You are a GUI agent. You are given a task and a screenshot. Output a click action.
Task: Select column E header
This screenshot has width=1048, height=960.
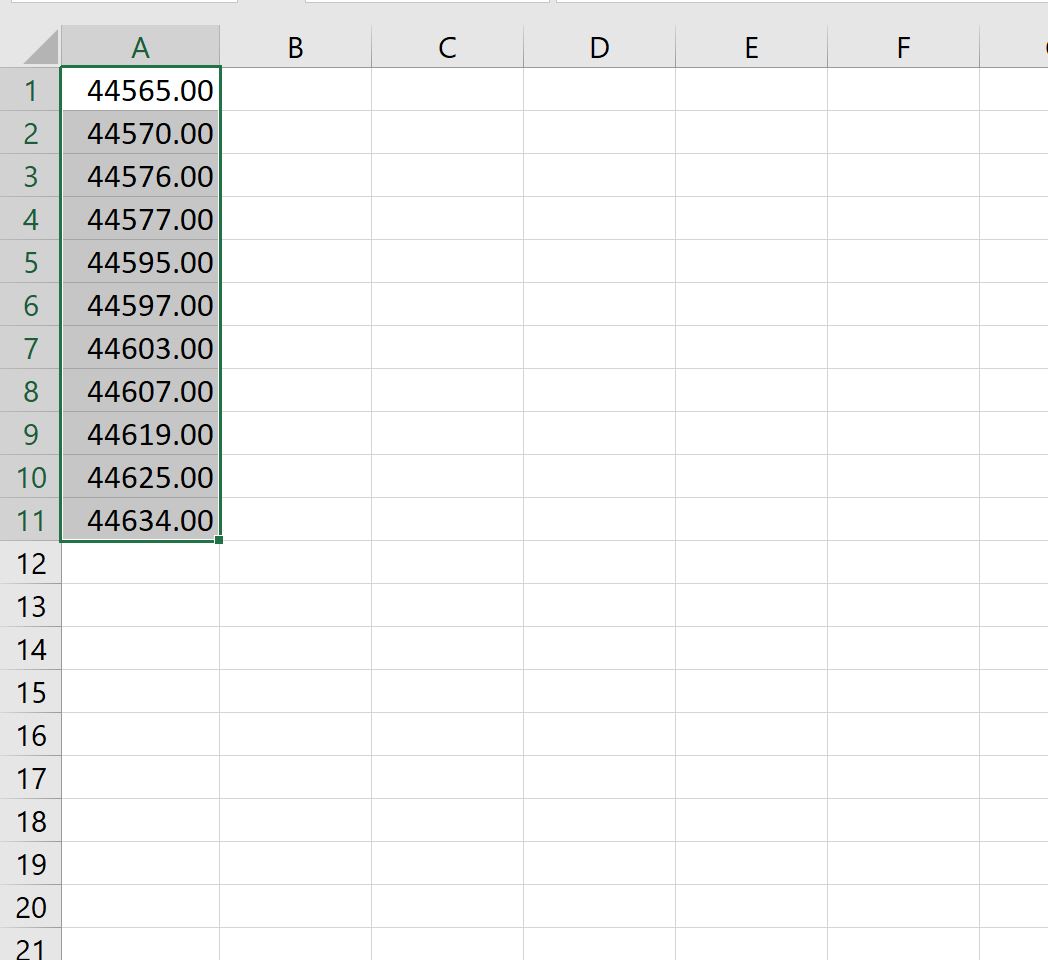751,47
